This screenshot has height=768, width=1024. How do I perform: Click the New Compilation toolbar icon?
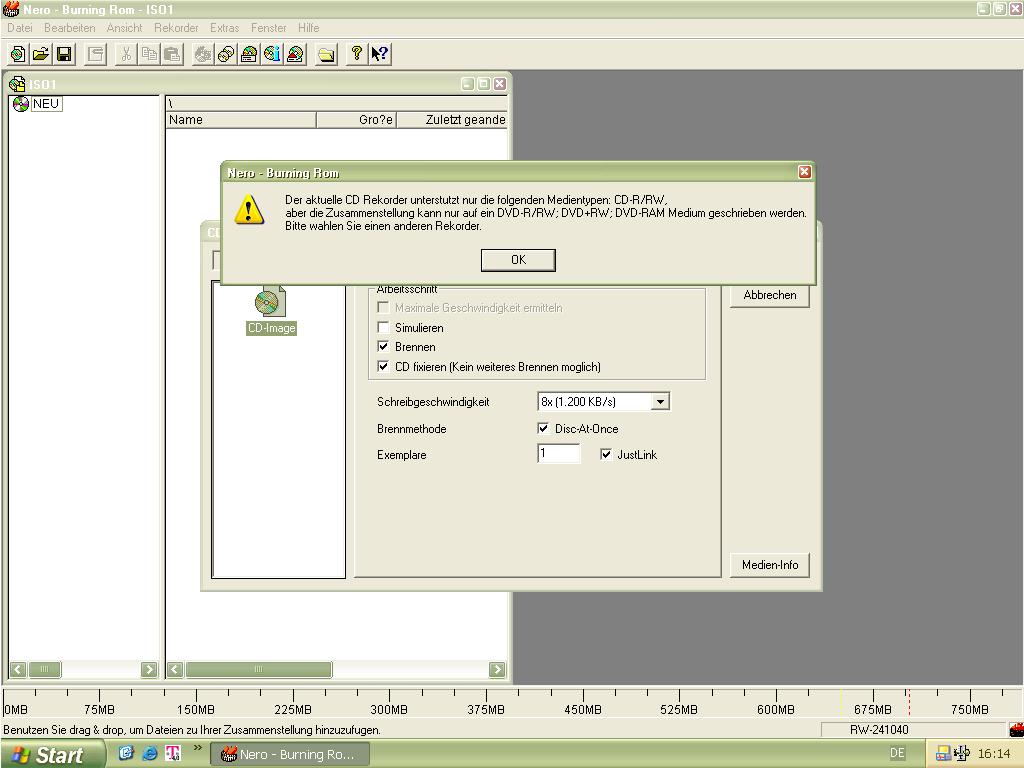point(18,54)
